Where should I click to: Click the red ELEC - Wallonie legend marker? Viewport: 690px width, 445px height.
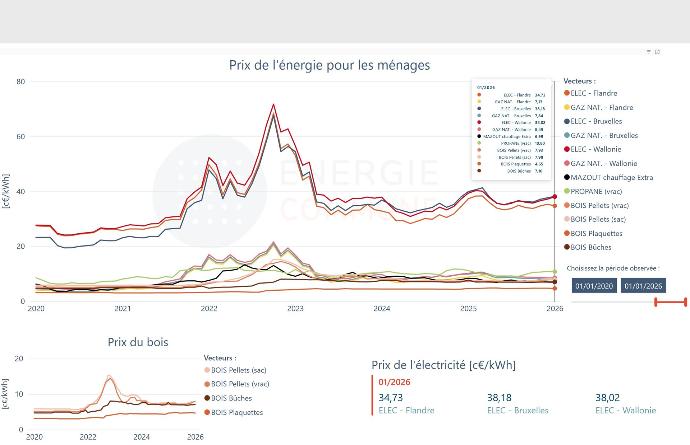567,149
